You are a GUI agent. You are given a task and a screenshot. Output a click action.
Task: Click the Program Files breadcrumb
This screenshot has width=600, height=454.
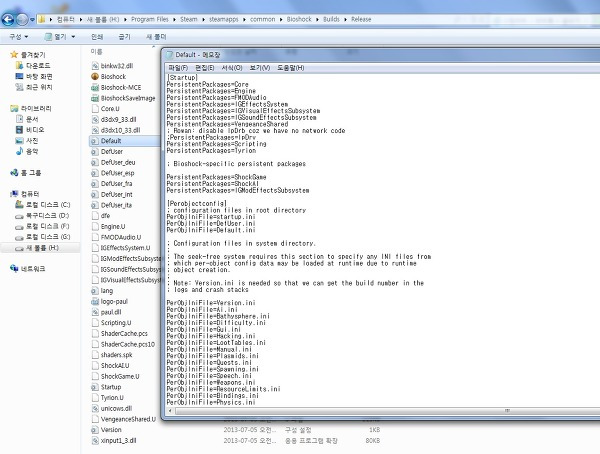pos(150,19)
